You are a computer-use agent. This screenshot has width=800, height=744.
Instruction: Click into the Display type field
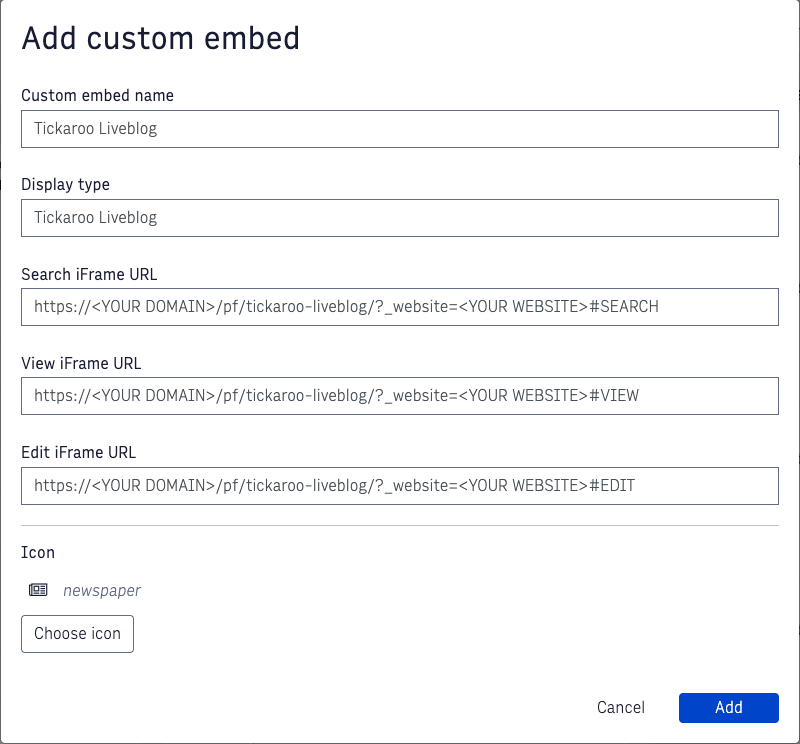(399, 218)
